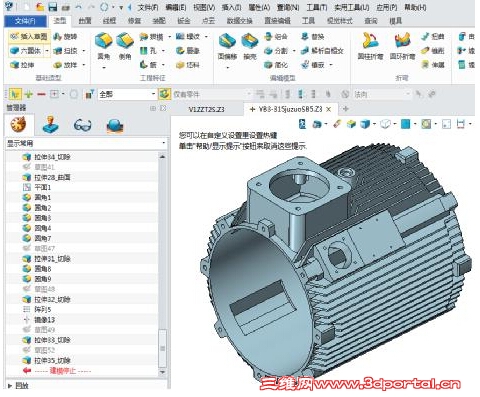Open the blue 文件(F) file button
This screenshot has height=397, width=480.
(x=25, y=21)
